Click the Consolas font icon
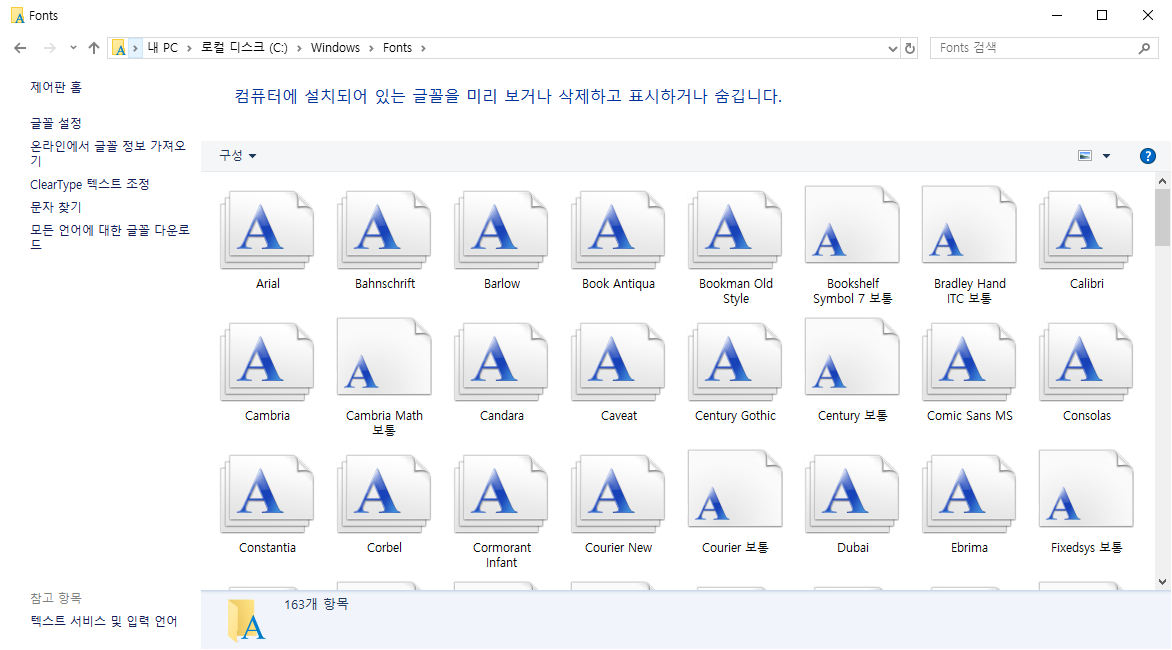Screen dimensions: 1172x650 click(x=1086, y=363)
